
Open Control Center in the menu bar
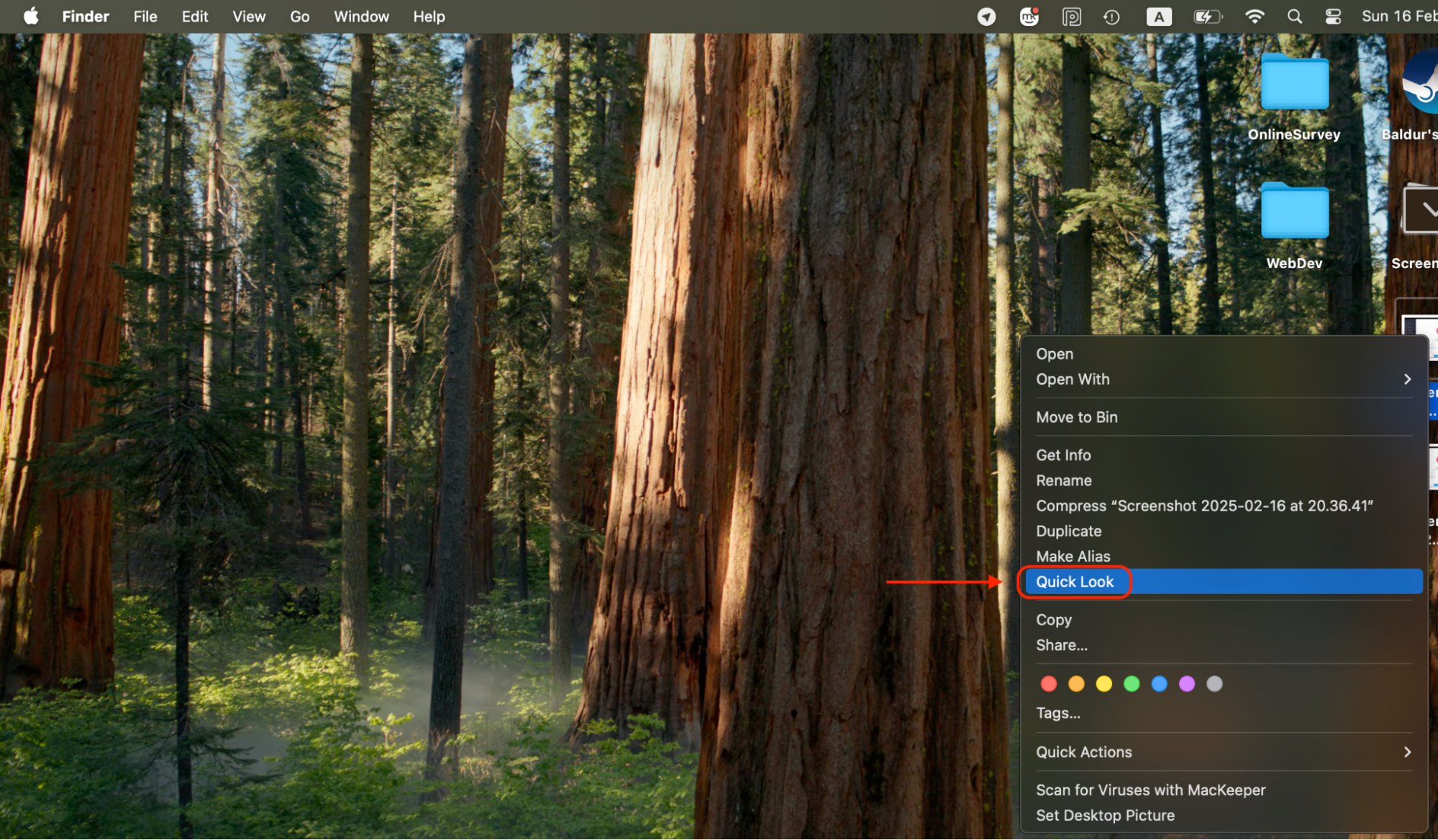[x=1332, y=16]
